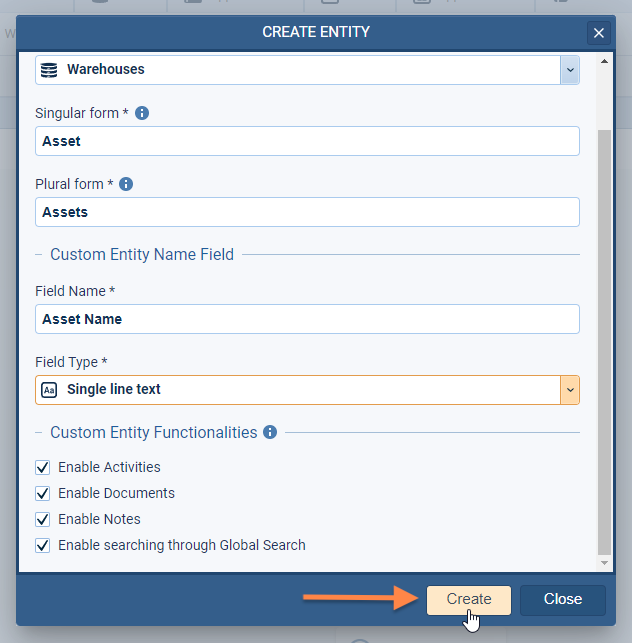The height and width of the screenshot is (643, 632).
Task: Uncheck the Enable Activities checkbox
Action: point(43,467)
